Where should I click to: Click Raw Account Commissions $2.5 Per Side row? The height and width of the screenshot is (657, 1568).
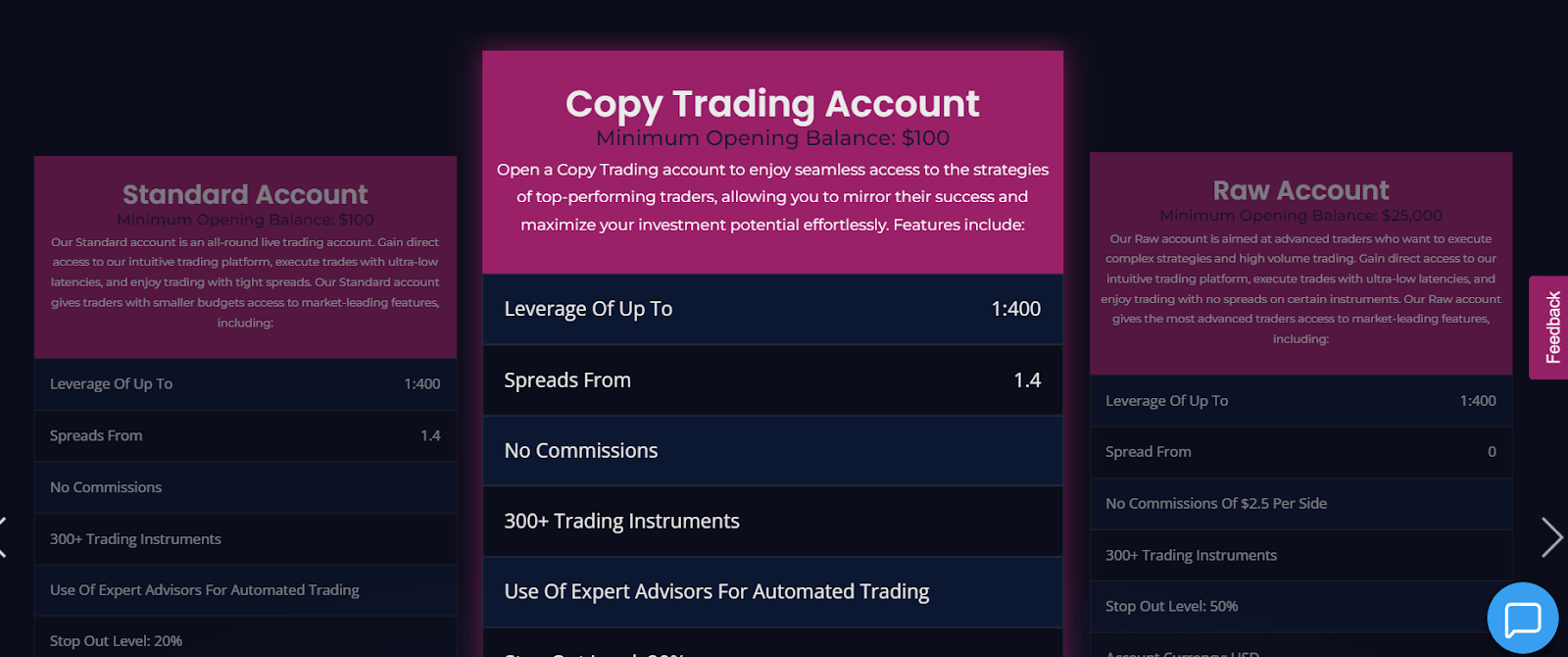[1300, 504]
